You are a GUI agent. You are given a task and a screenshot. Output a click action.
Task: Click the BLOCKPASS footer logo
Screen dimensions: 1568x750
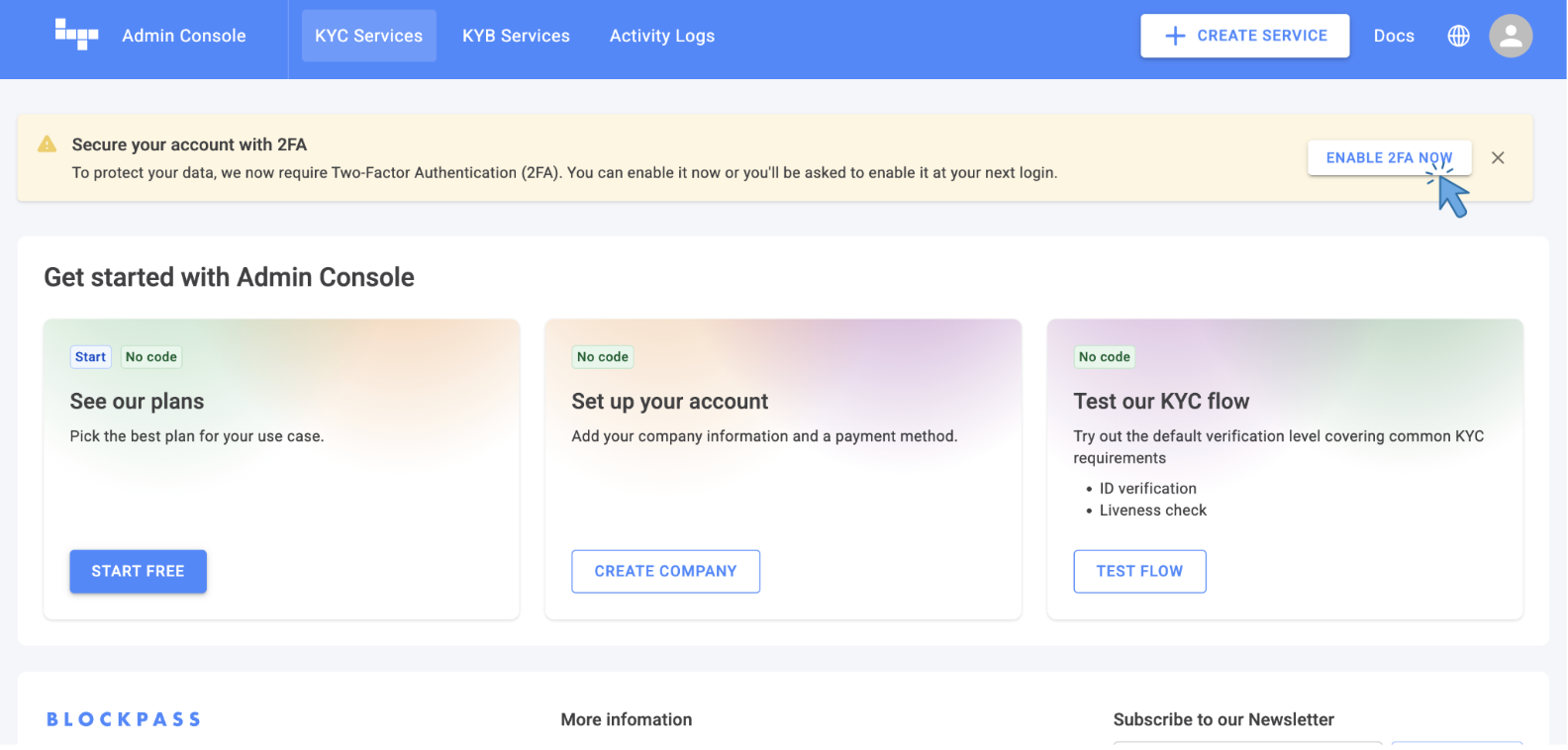point(124,719)
